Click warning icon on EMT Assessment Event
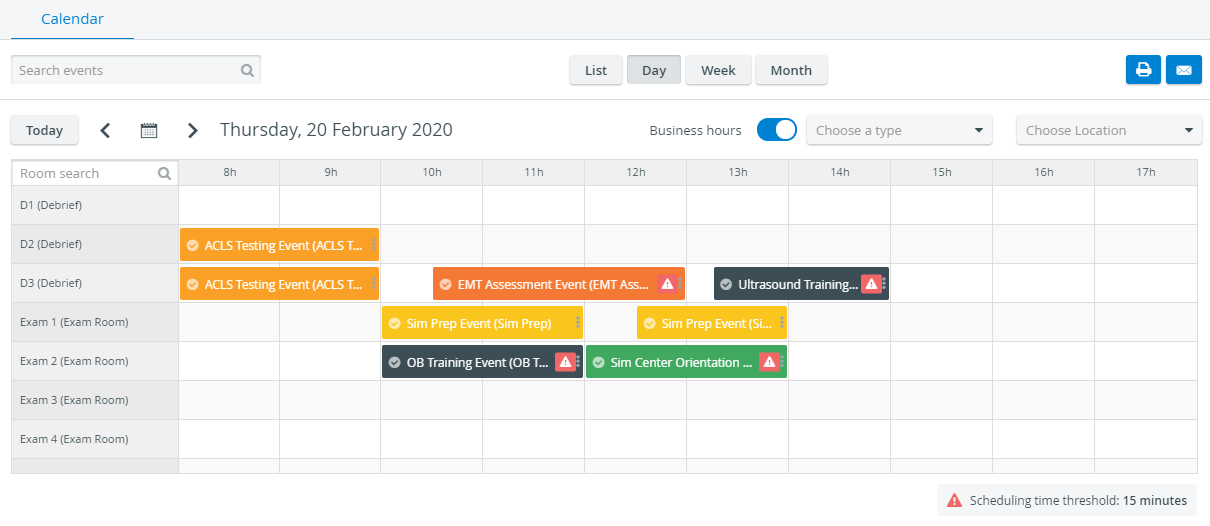The image size is (1210, 526). 667,284
